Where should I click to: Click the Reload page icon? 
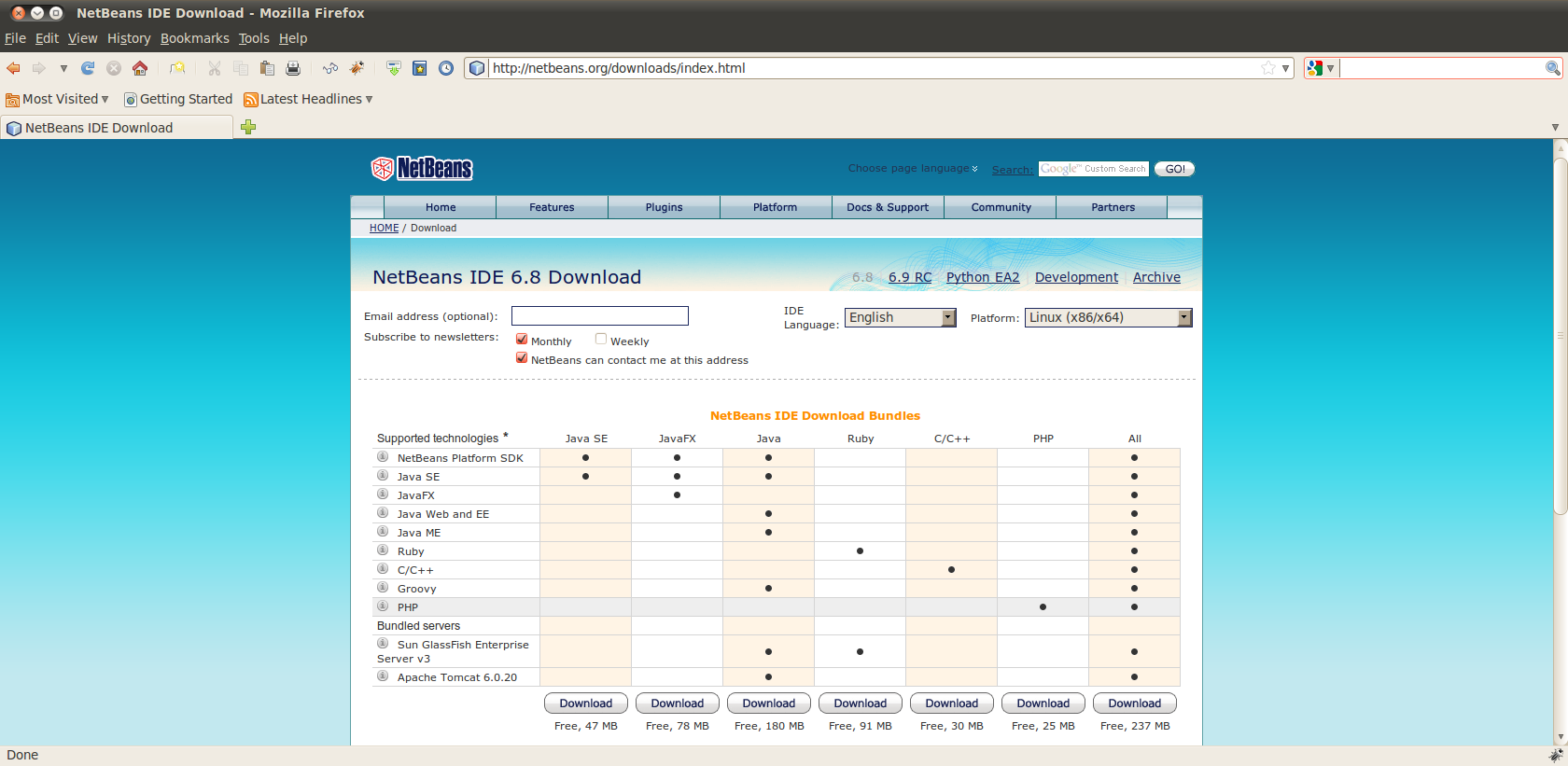coord(88,68)
